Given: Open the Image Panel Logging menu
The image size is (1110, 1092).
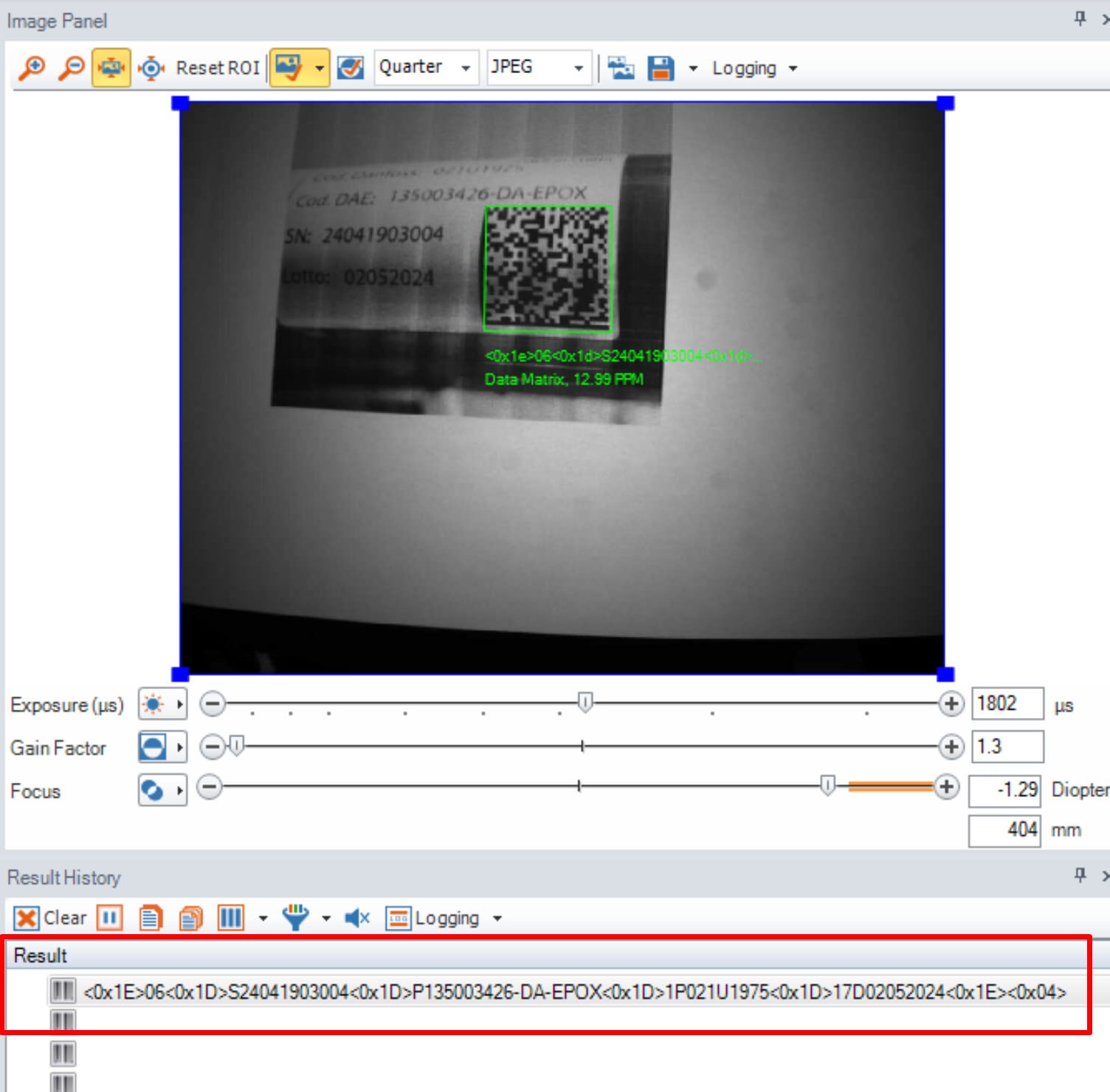Looking at the screenshot, I should coord(754,69).
